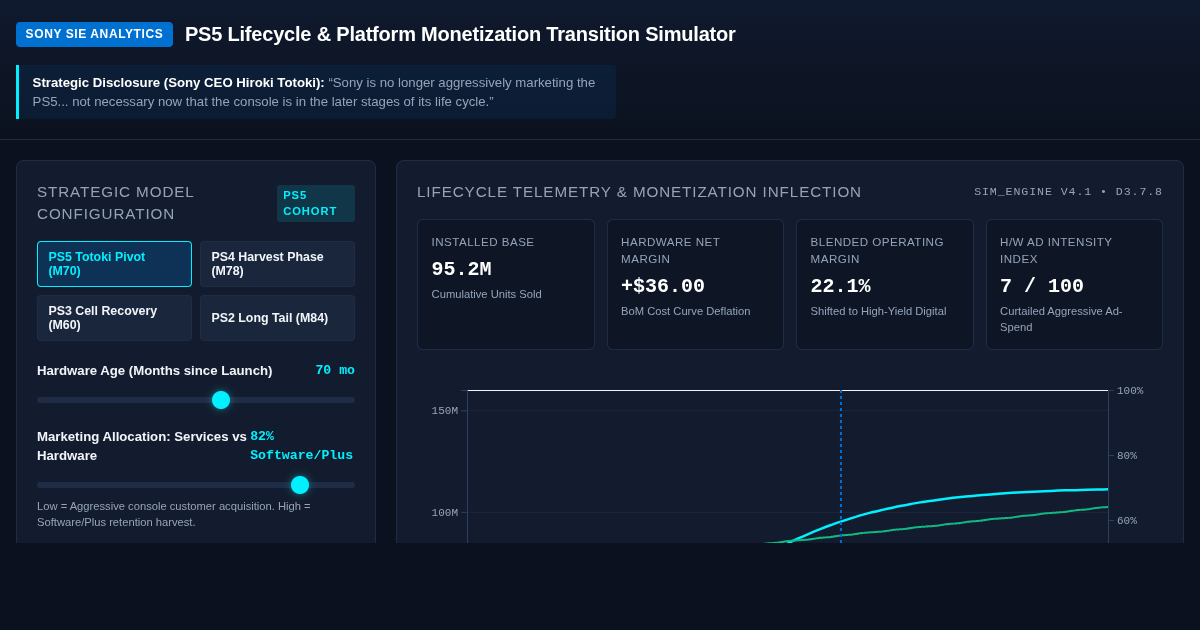Viewport: 1200px width, 630px height.
Task: Click the Shifted to High-Yield Digital caption
Action: click(878, 311)
